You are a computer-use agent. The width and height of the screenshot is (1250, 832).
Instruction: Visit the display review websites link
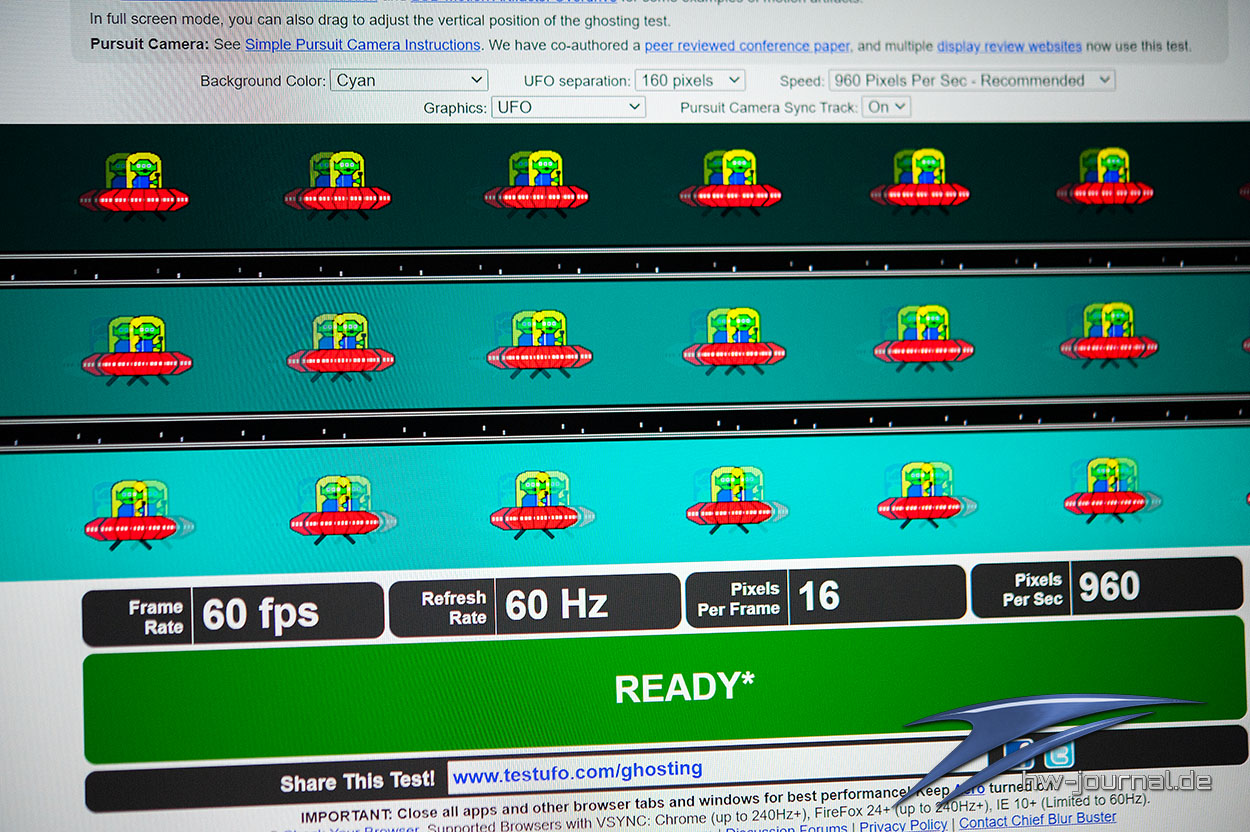pyautogui.click(x=1009, y=46)
